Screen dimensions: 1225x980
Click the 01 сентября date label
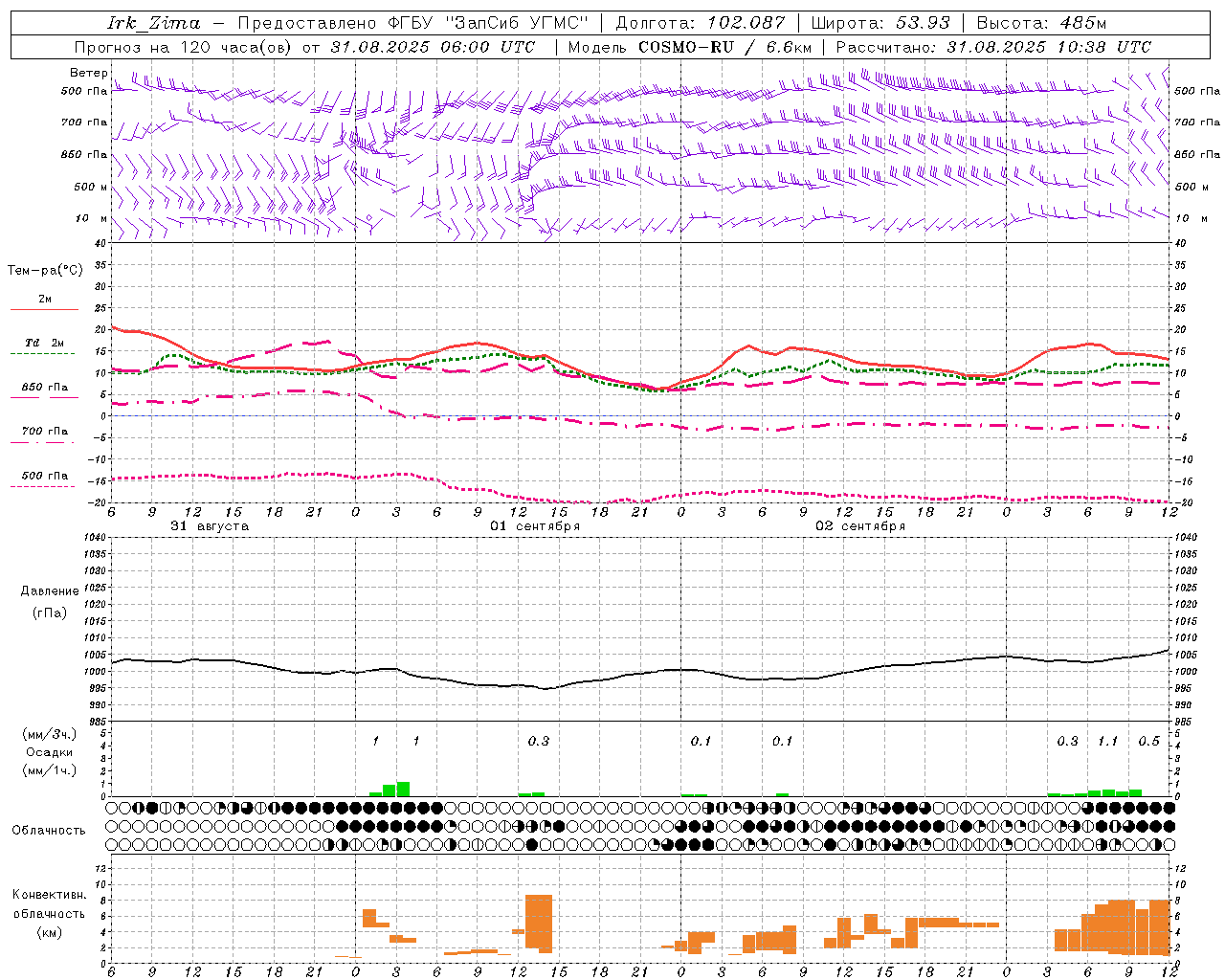(535, 526)
